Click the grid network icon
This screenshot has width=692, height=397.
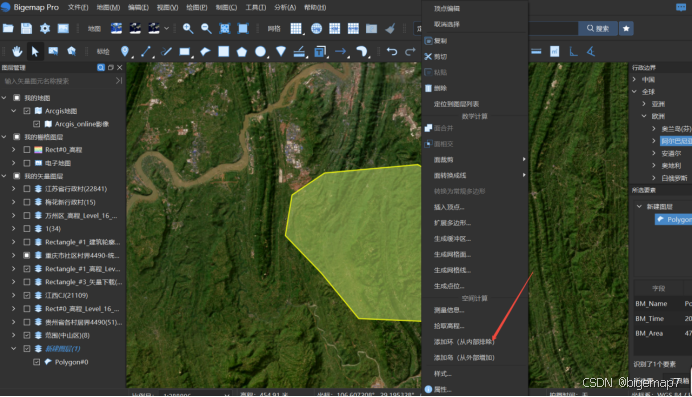click(x=296, y=29)
